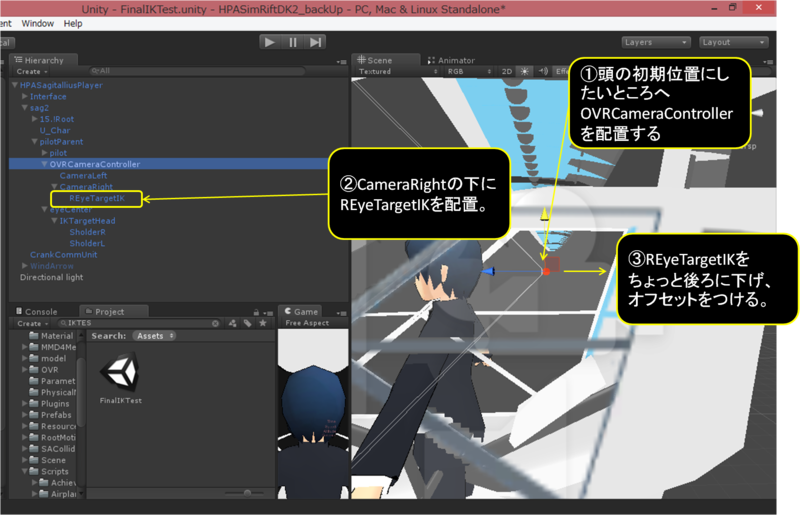Select SholderR in the Hierarchy
Viewport: 800px width, 515px height.
(x=88, y=232)
